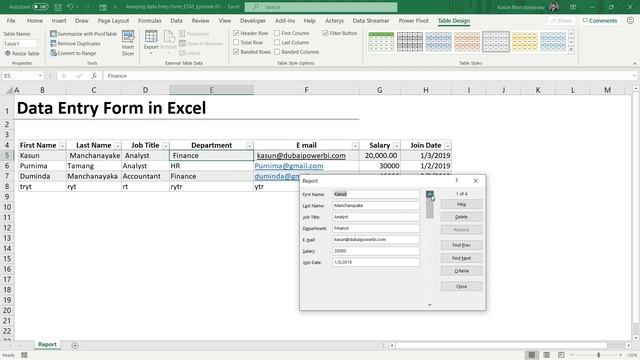Collapse the ribbon using the caret
Image resolution: width=640 pixels, height=360 pixels.
(635, 64)
